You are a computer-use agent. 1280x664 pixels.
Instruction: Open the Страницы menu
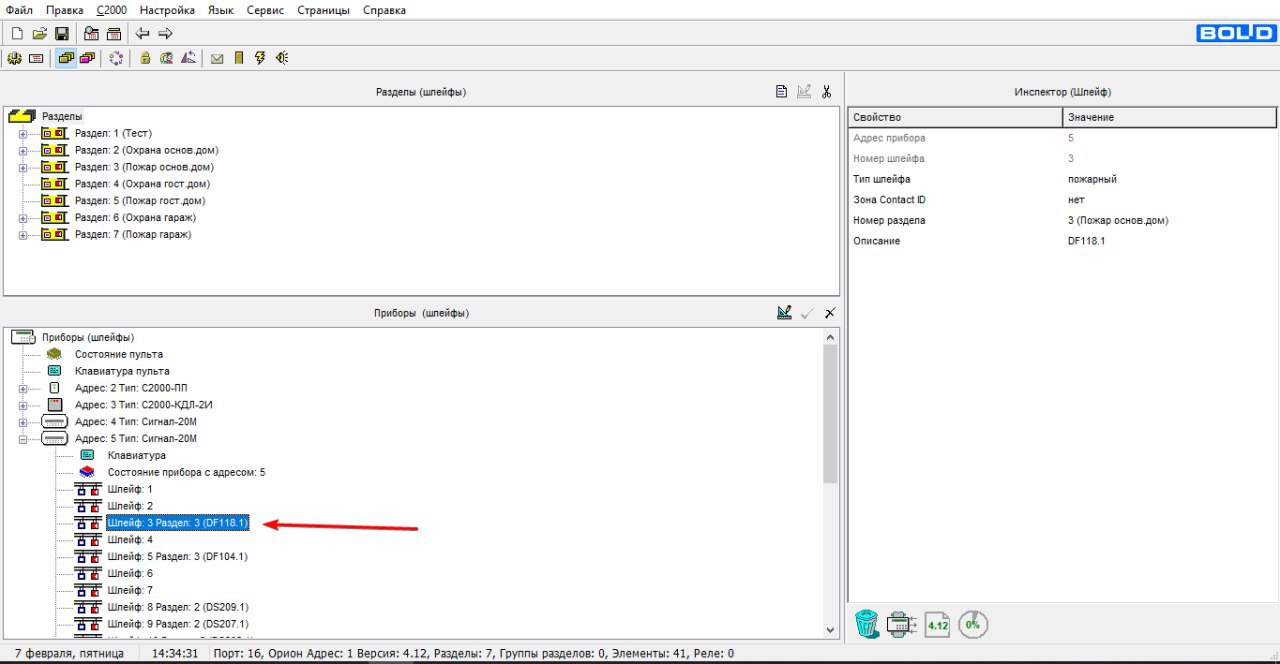click(324, 10)
